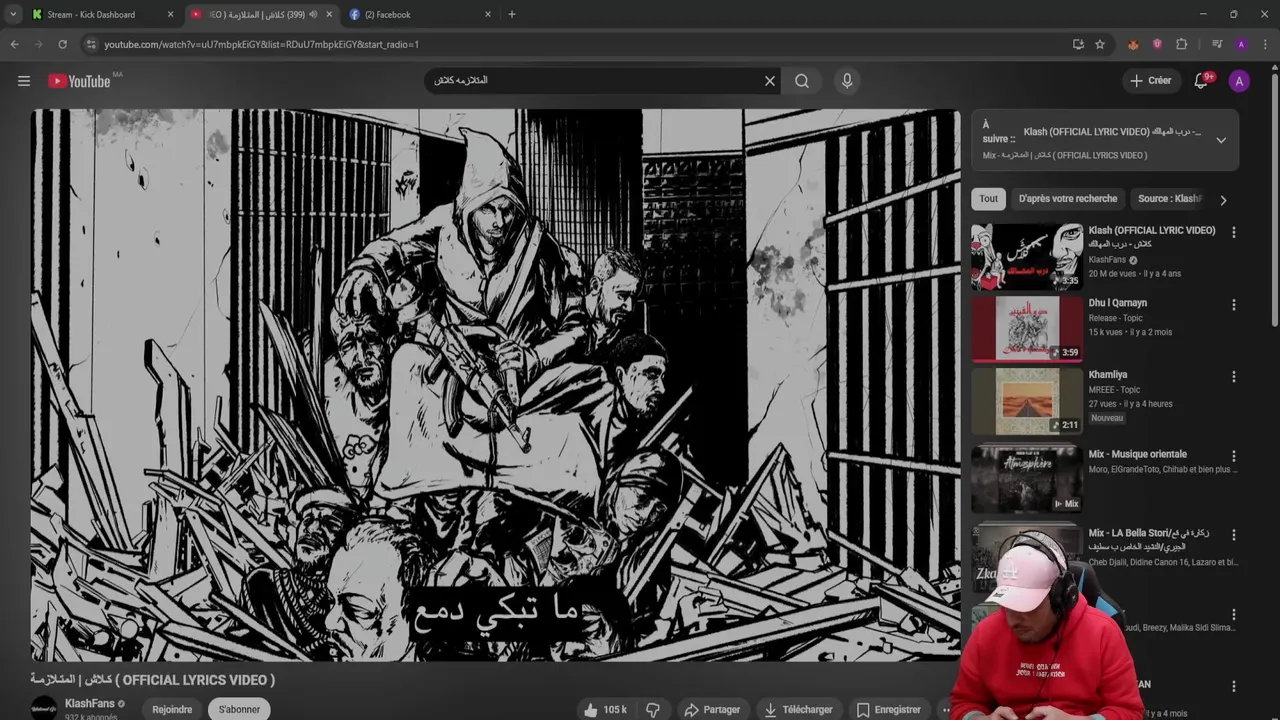This screenshot has height=720, width=1280.
Task: Open Klash درب المهالك video thumbnail
Action: coord(1027,256)
